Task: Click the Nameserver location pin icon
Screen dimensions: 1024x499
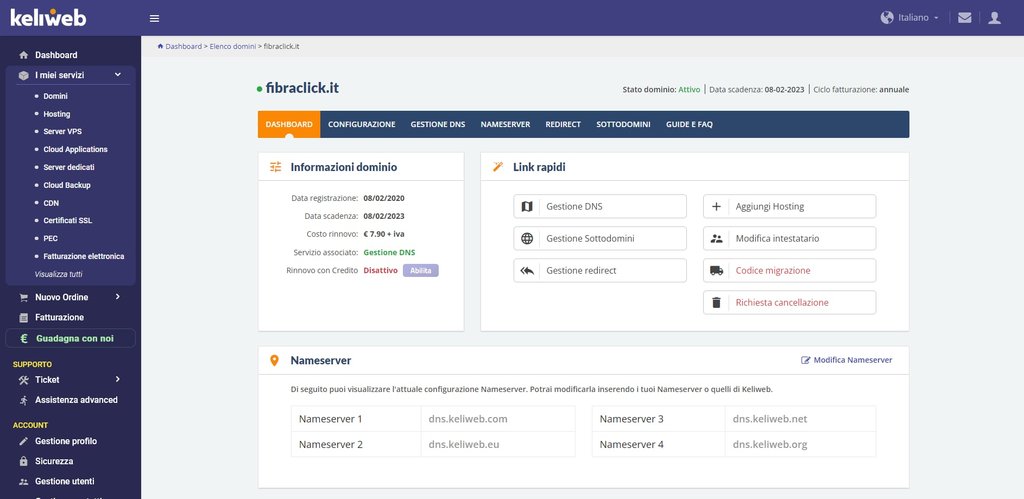Action: click(275, 361)
